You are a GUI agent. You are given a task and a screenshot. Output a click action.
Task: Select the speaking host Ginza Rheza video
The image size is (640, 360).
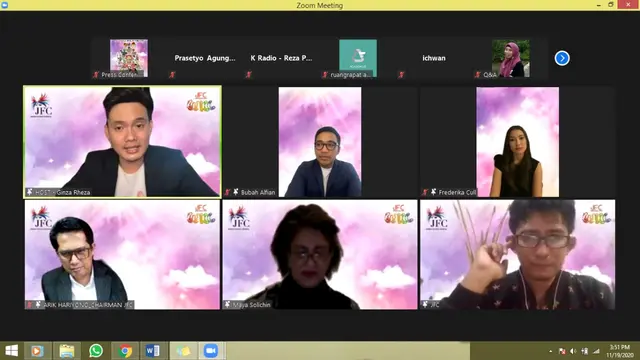(122, 142)
